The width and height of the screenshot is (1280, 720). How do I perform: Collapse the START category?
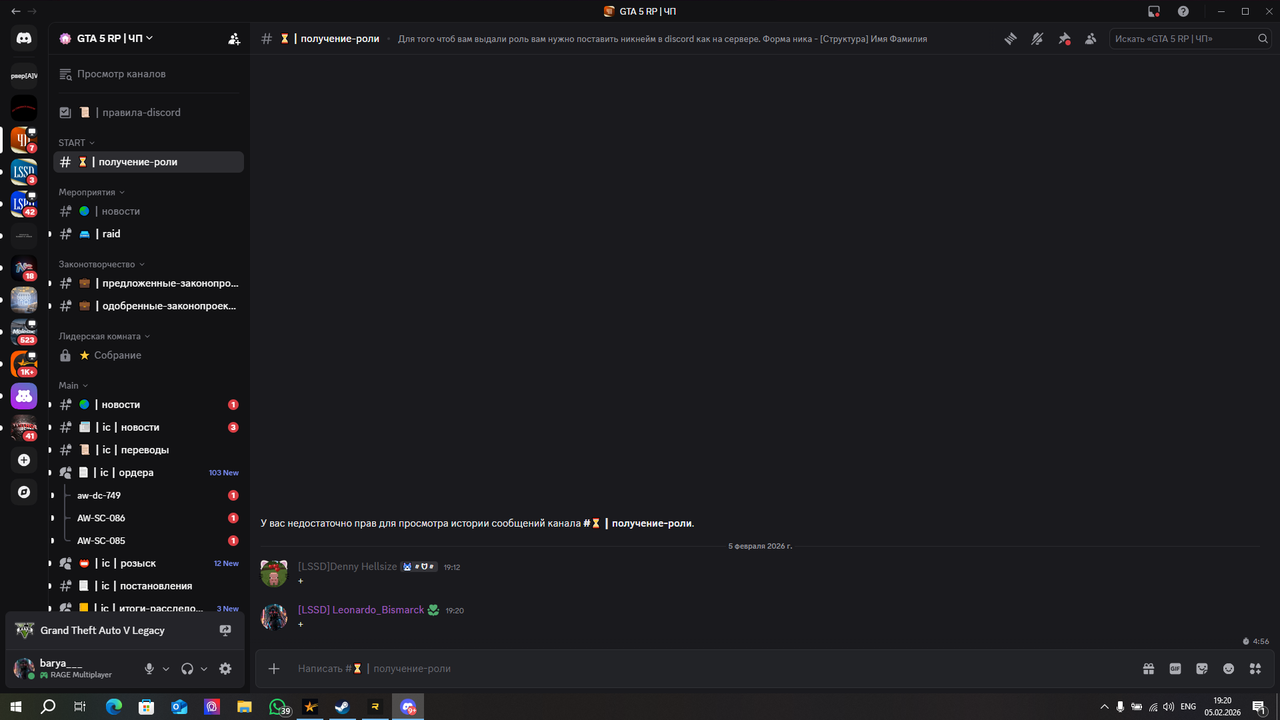coord(77,143)
